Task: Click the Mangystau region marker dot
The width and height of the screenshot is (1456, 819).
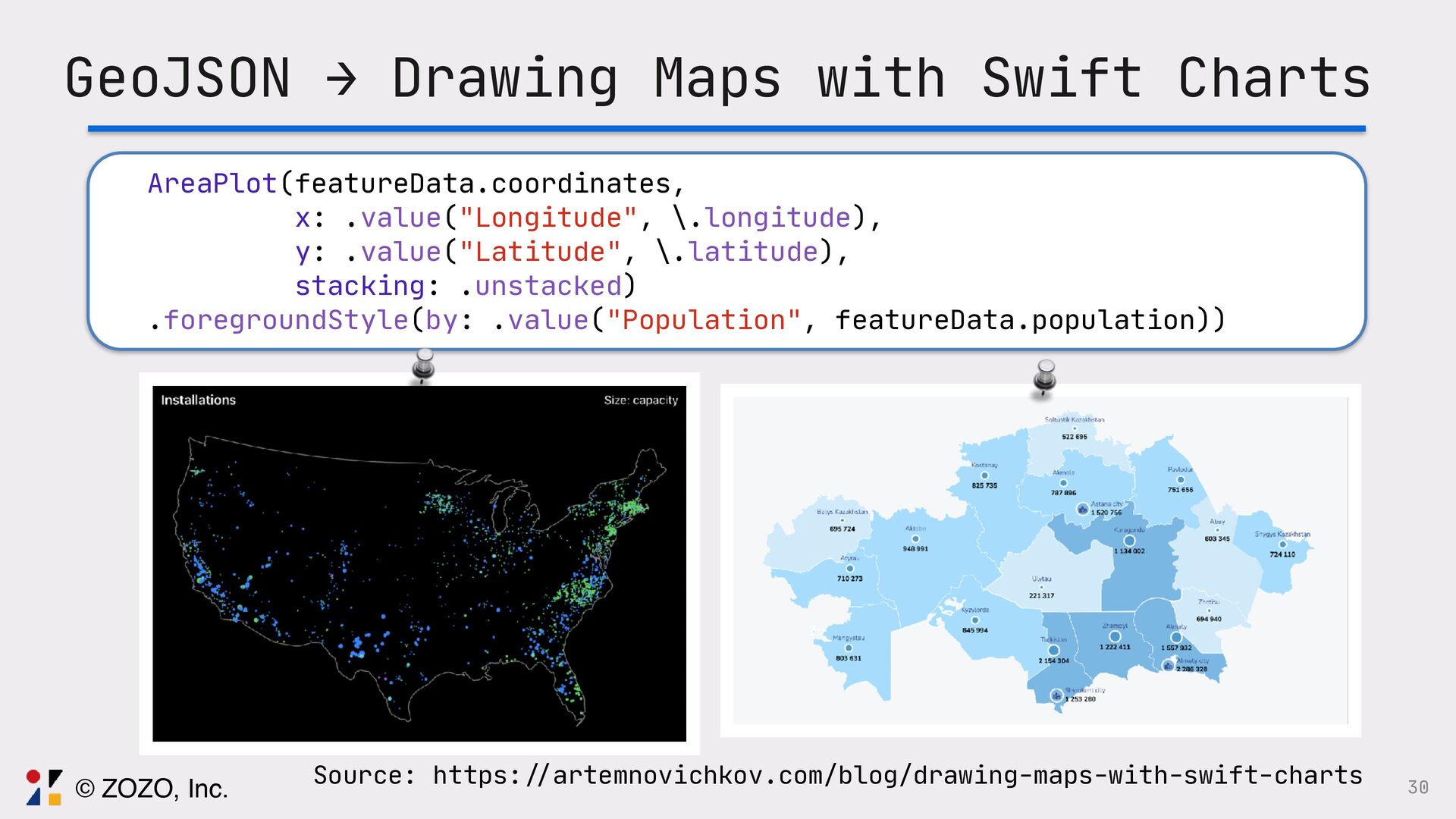Action: point(848,648)
